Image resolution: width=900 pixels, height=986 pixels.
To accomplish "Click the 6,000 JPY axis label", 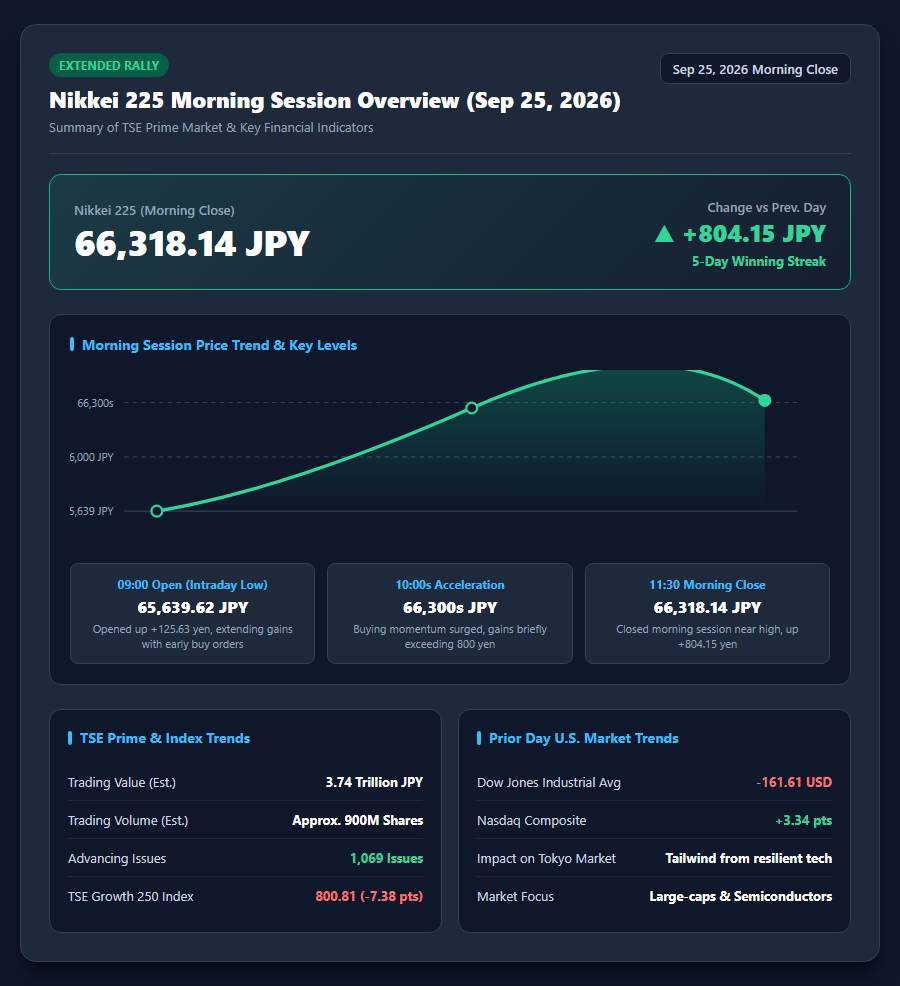I will click(x=91, y=457).
